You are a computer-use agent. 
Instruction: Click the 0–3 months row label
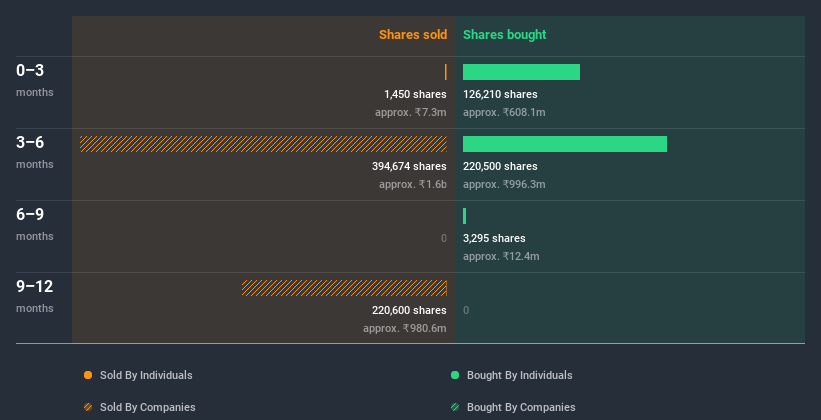pyautogui.click(x=35, y=80)
